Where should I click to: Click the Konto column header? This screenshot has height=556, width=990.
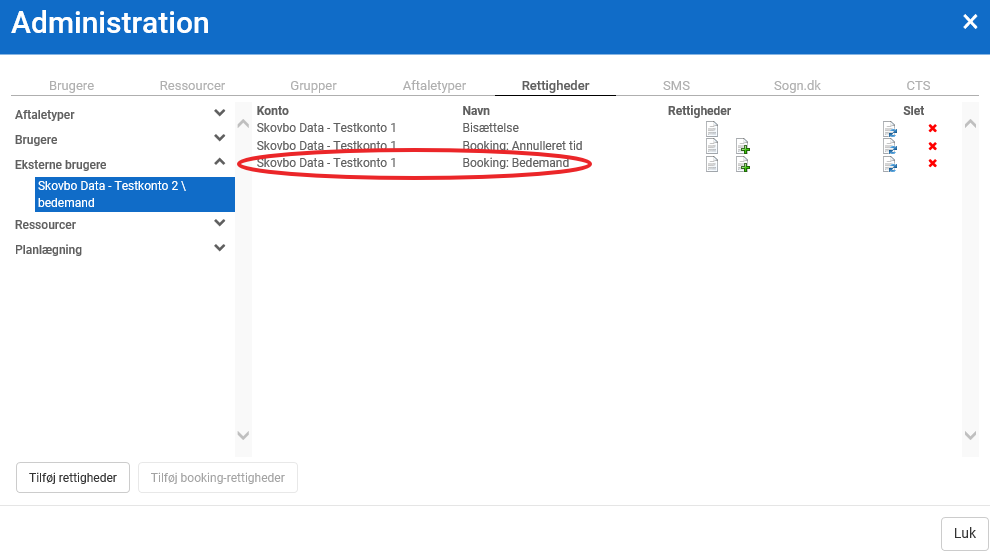click(x=272, y=110)
